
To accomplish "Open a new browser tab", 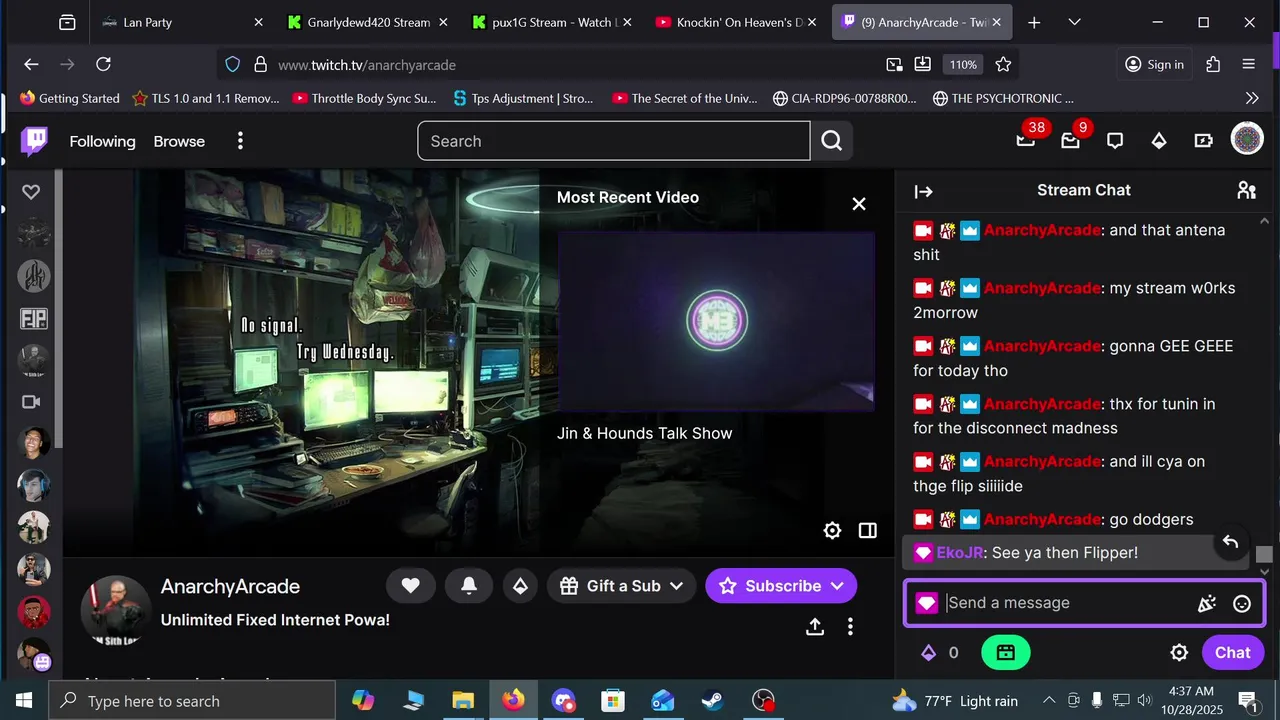I will pyautogui.click(x=1034, y=22).
